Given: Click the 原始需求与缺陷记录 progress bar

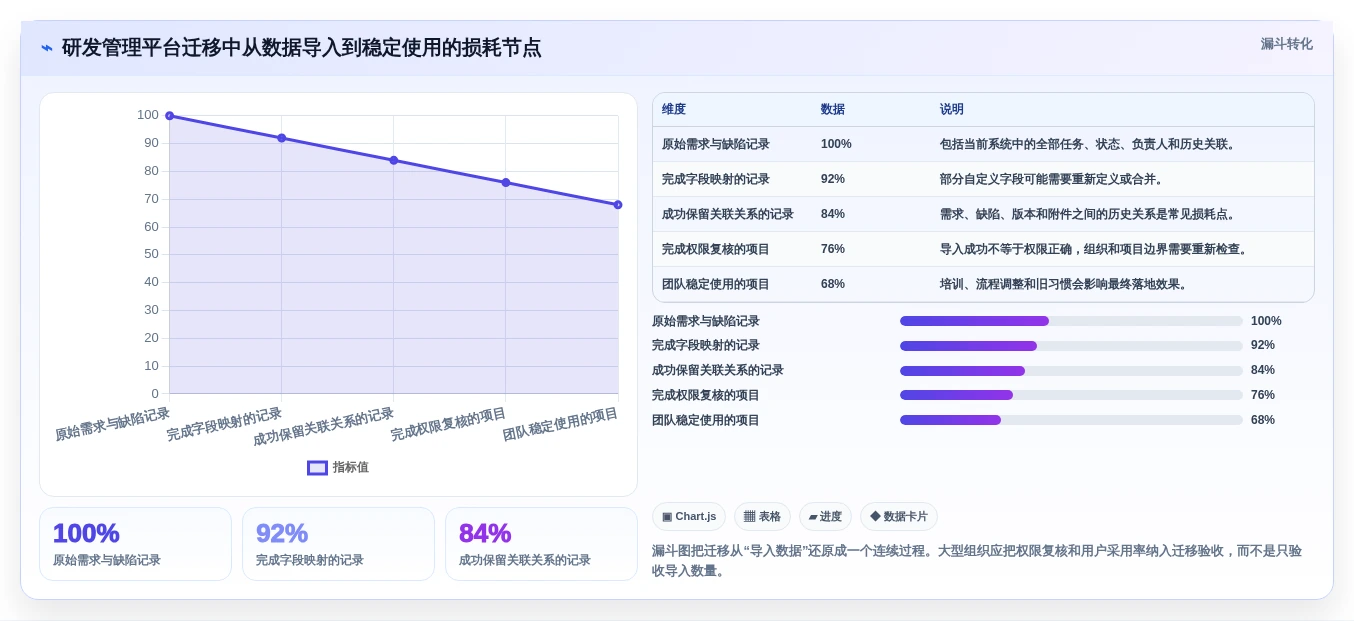Looking at the screenshot, I should tap(1071, 321).
